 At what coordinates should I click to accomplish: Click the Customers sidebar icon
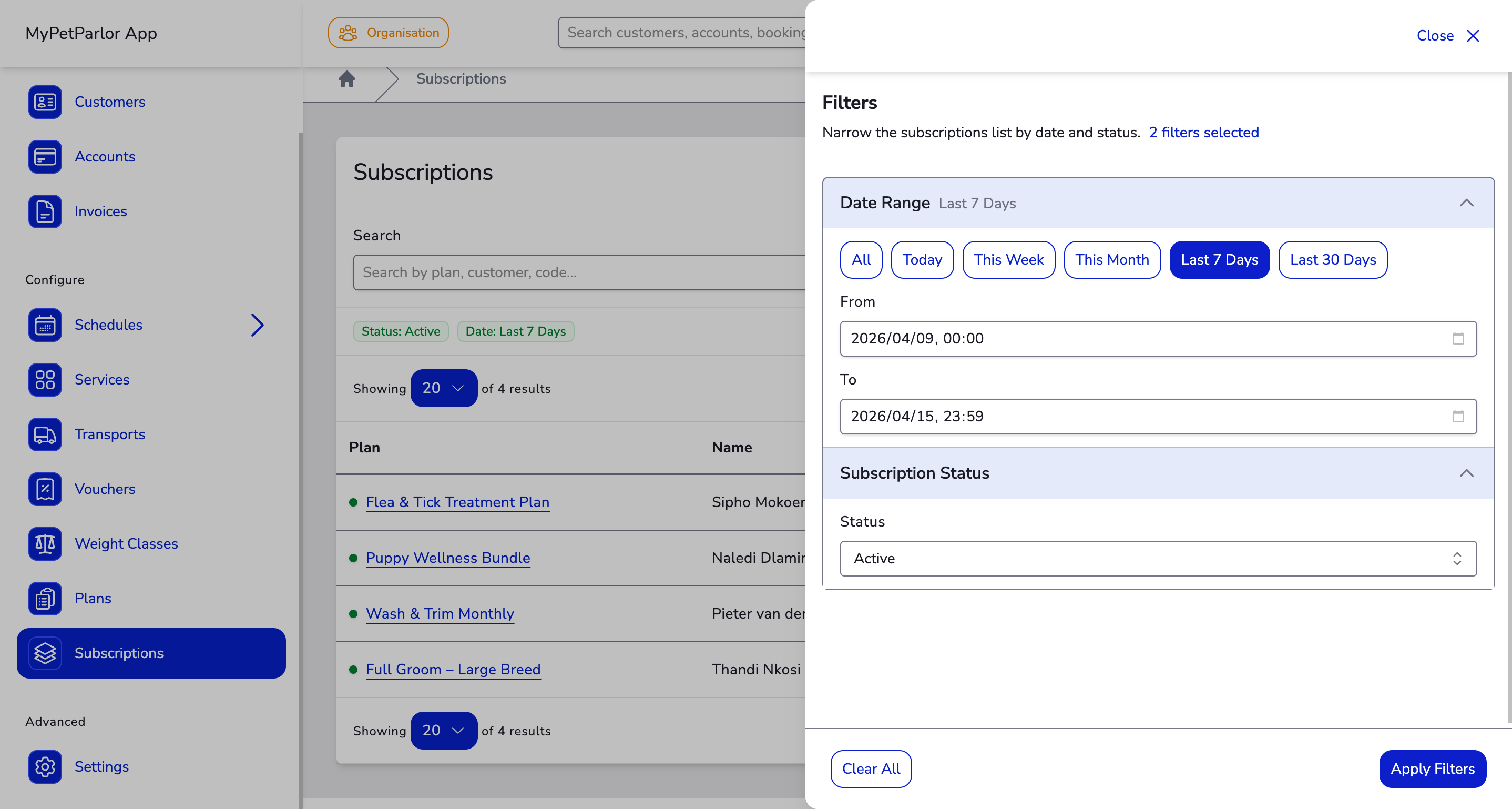[45, 102]
